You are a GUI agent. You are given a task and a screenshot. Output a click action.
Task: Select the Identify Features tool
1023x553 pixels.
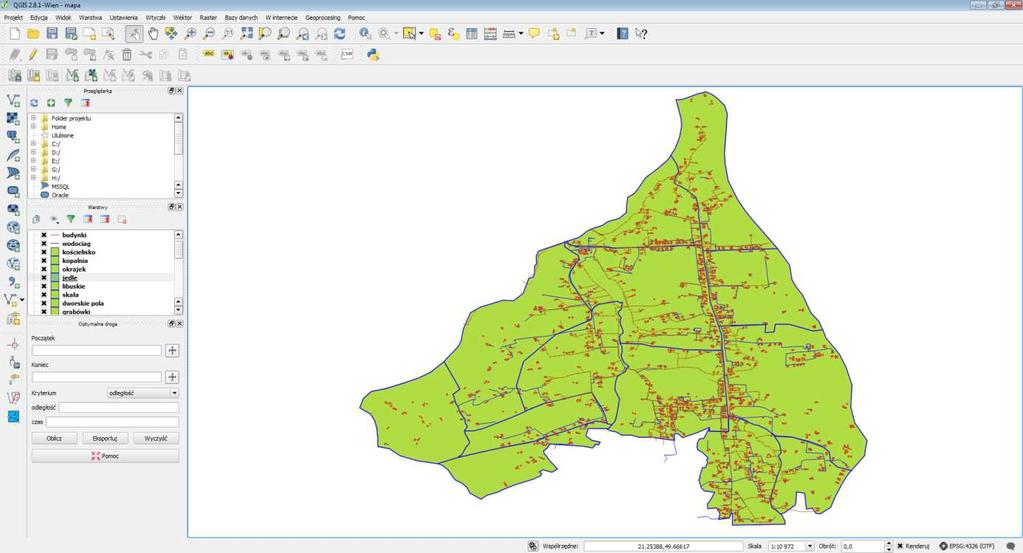click(365, 33)
